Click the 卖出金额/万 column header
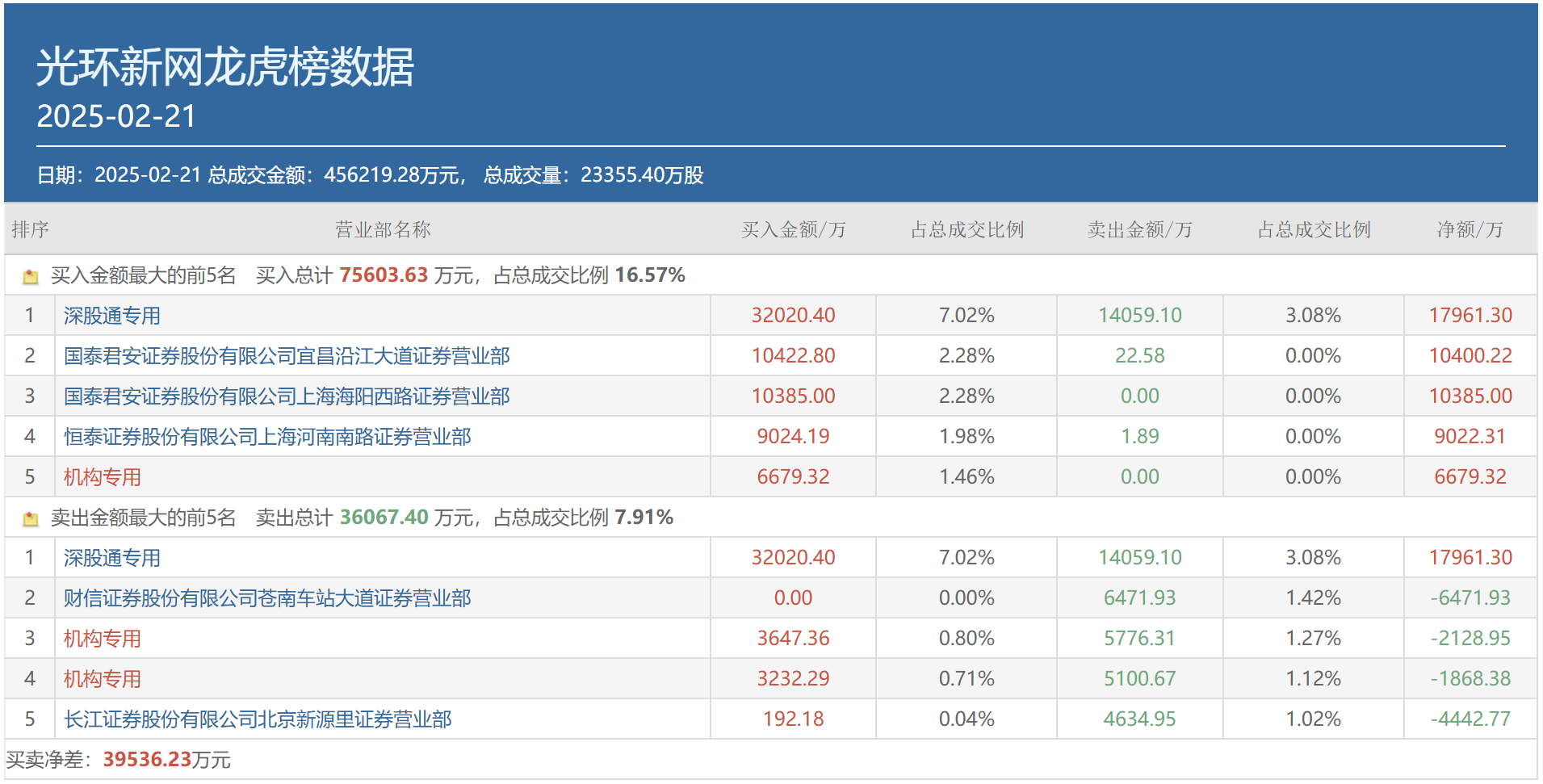This screenshot has width=1543, height=784. coord(1139,230)
